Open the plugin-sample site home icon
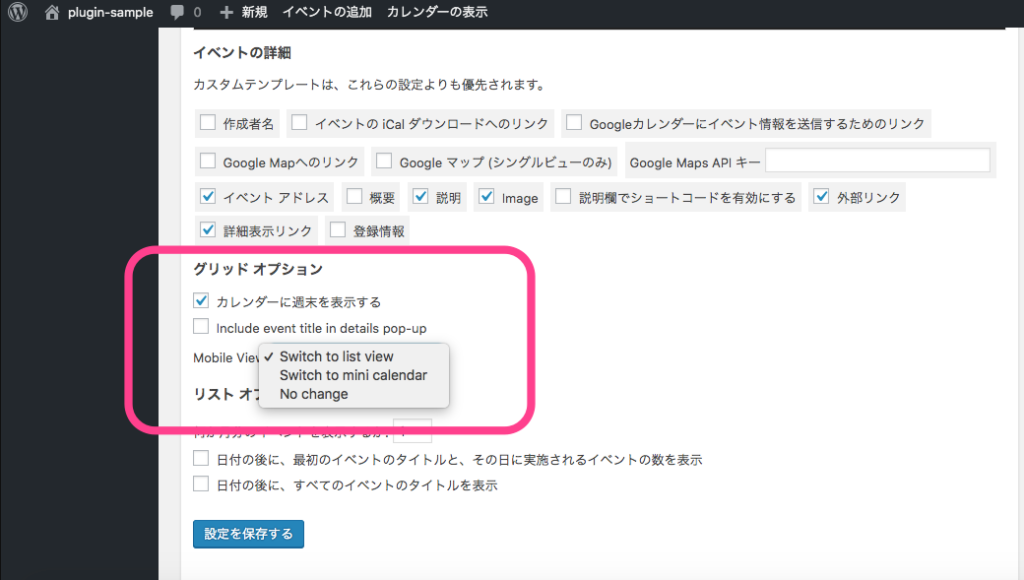 [x=53, y=13]
